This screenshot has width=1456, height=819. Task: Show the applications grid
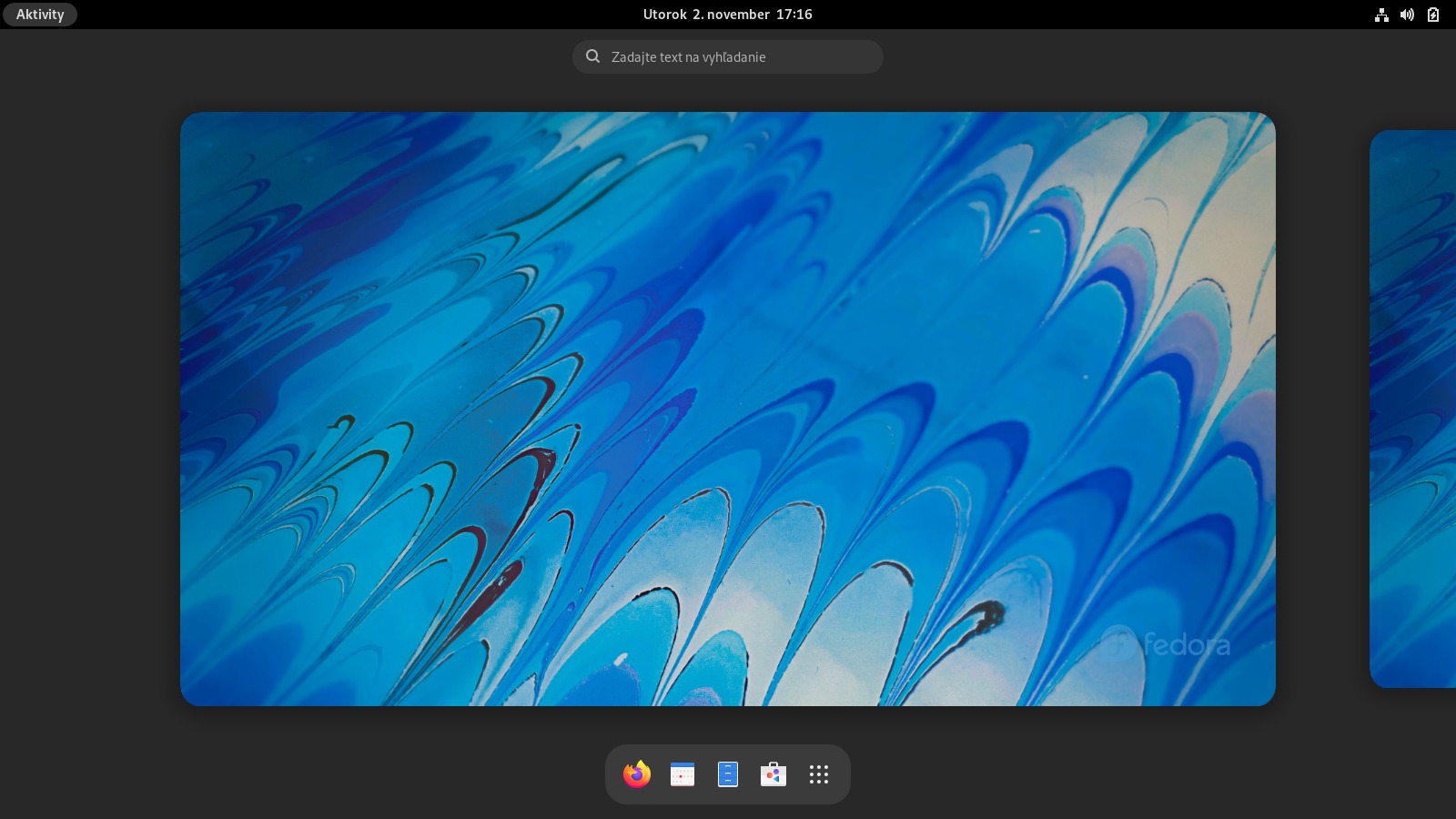(819, 774)
